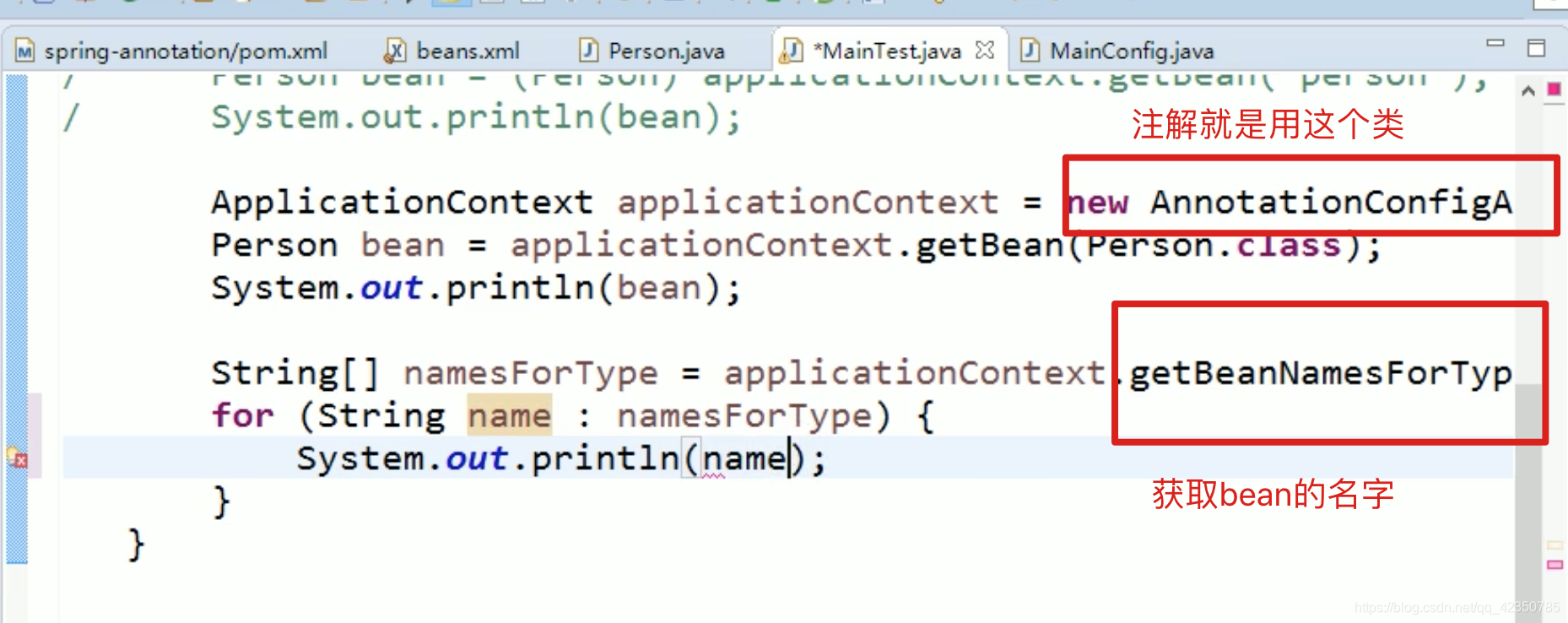
Task: Click 'System.out.println(bean);' below the Person bean line
Action: tap(476, 288)
